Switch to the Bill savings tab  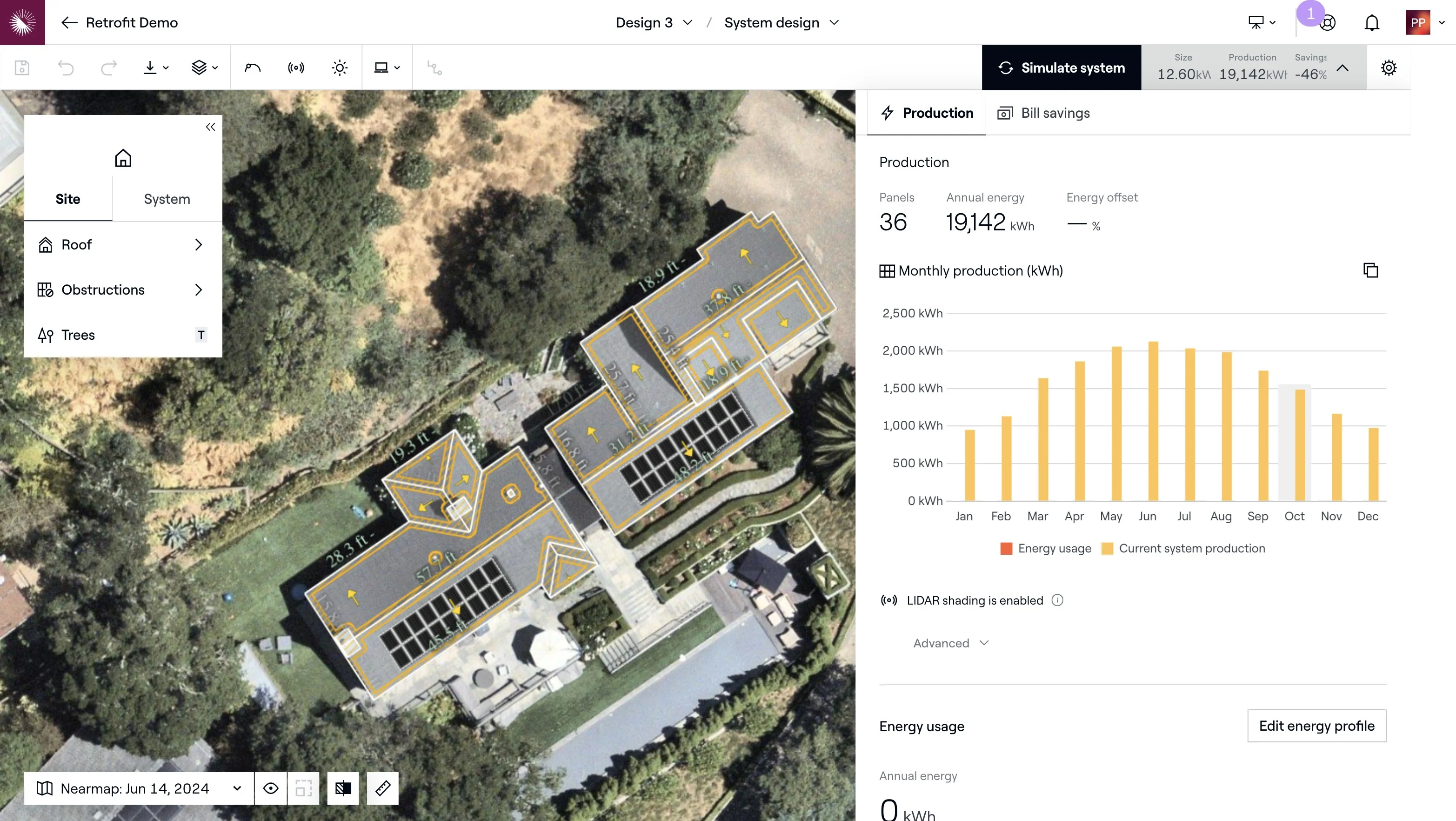1044,113
